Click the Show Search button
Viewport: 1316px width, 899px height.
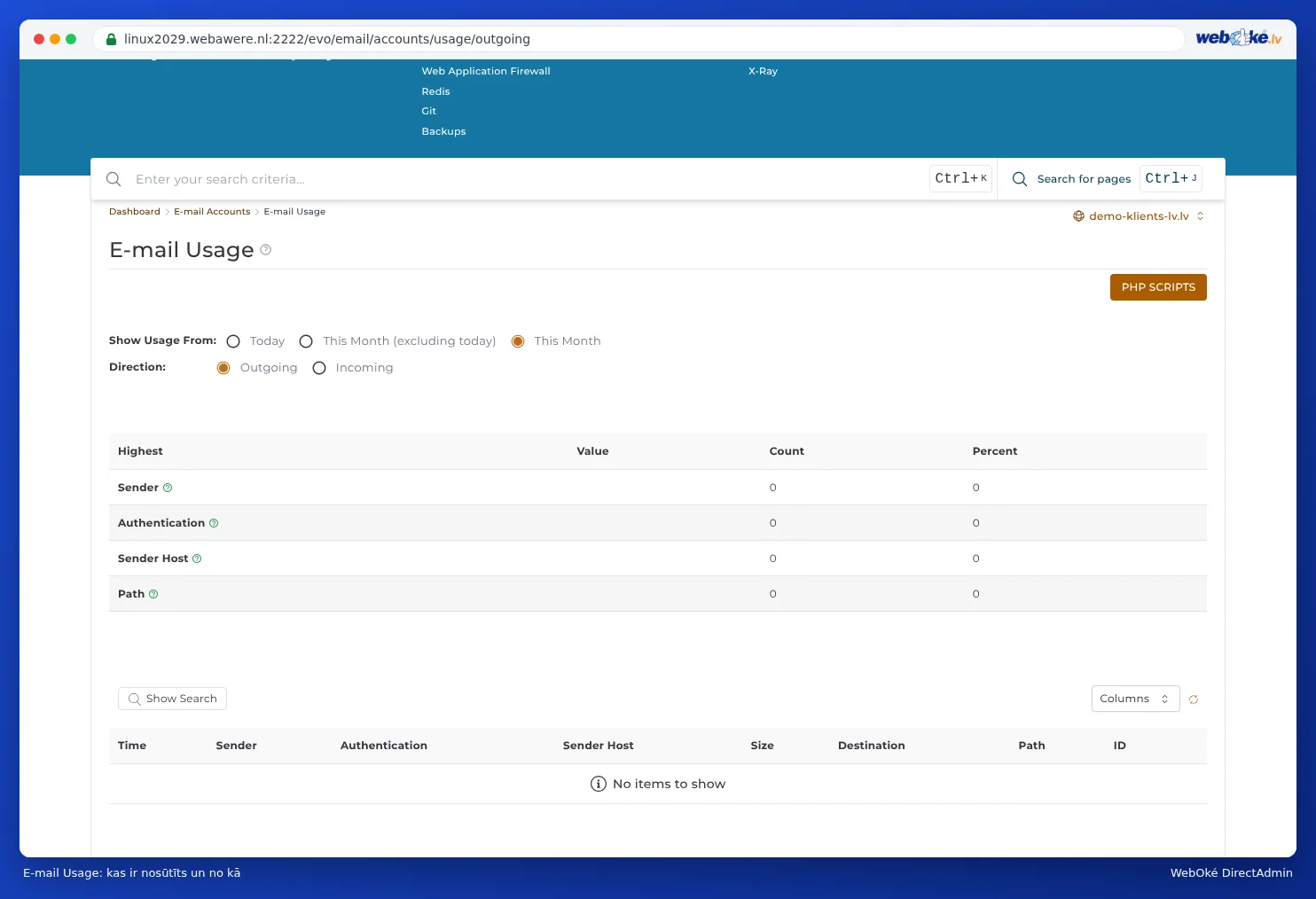[x=172, y=699]
